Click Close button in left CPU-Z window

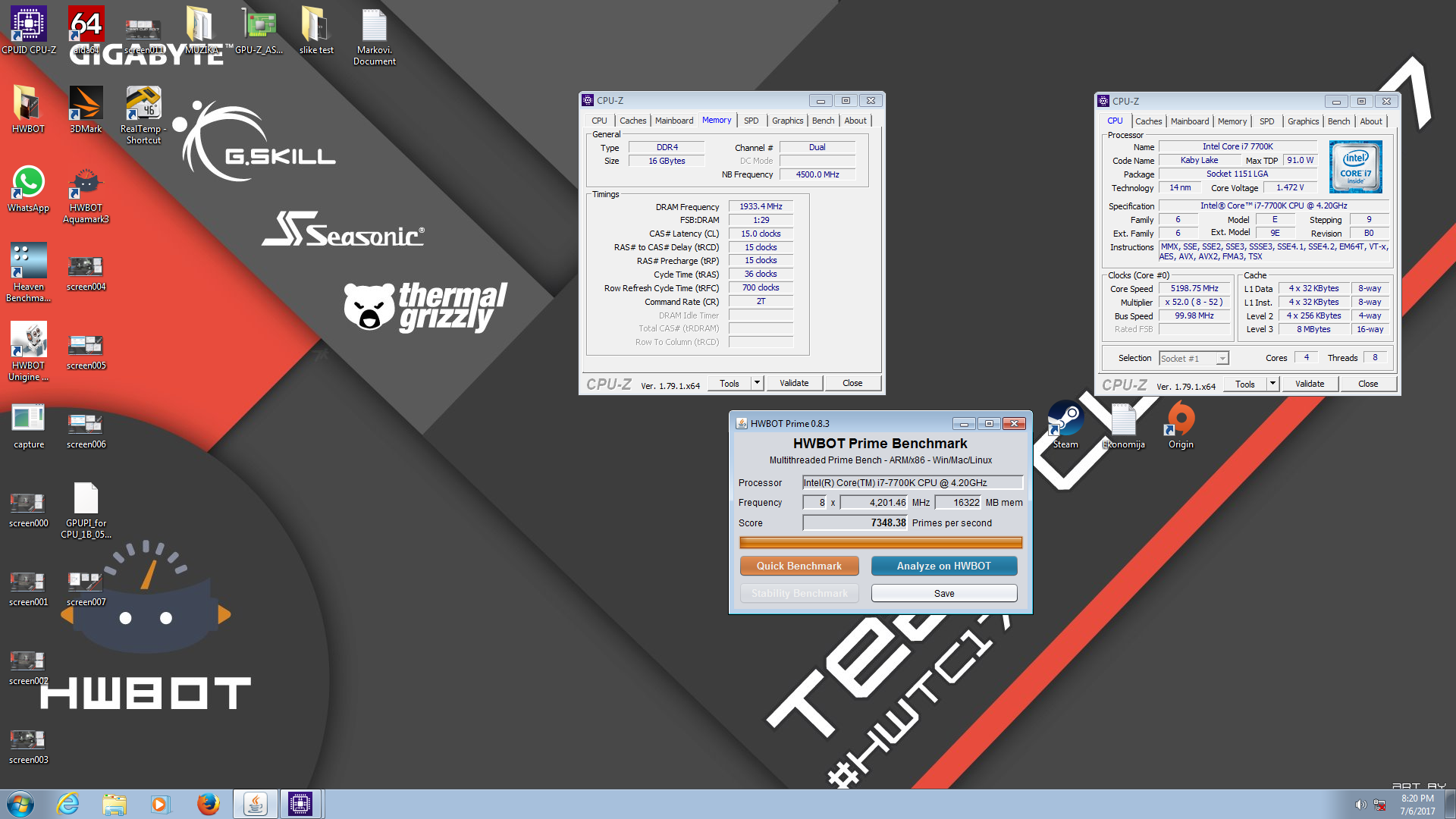point(852,383)
